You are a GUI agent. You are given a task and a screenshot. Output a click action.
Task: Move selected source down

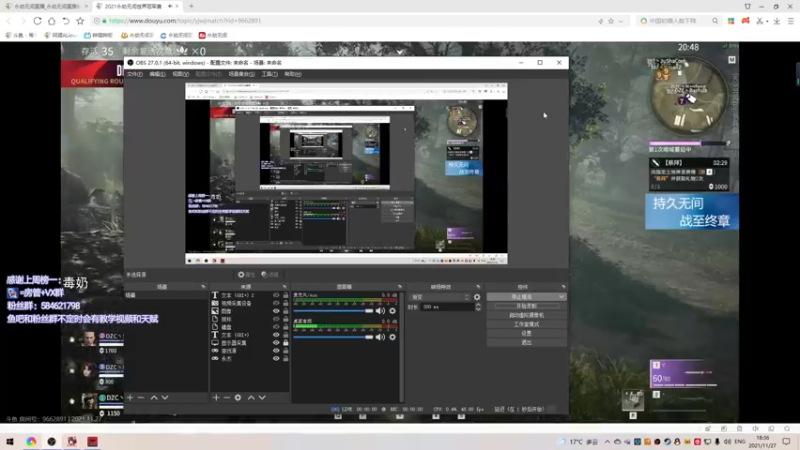[262, 397]
